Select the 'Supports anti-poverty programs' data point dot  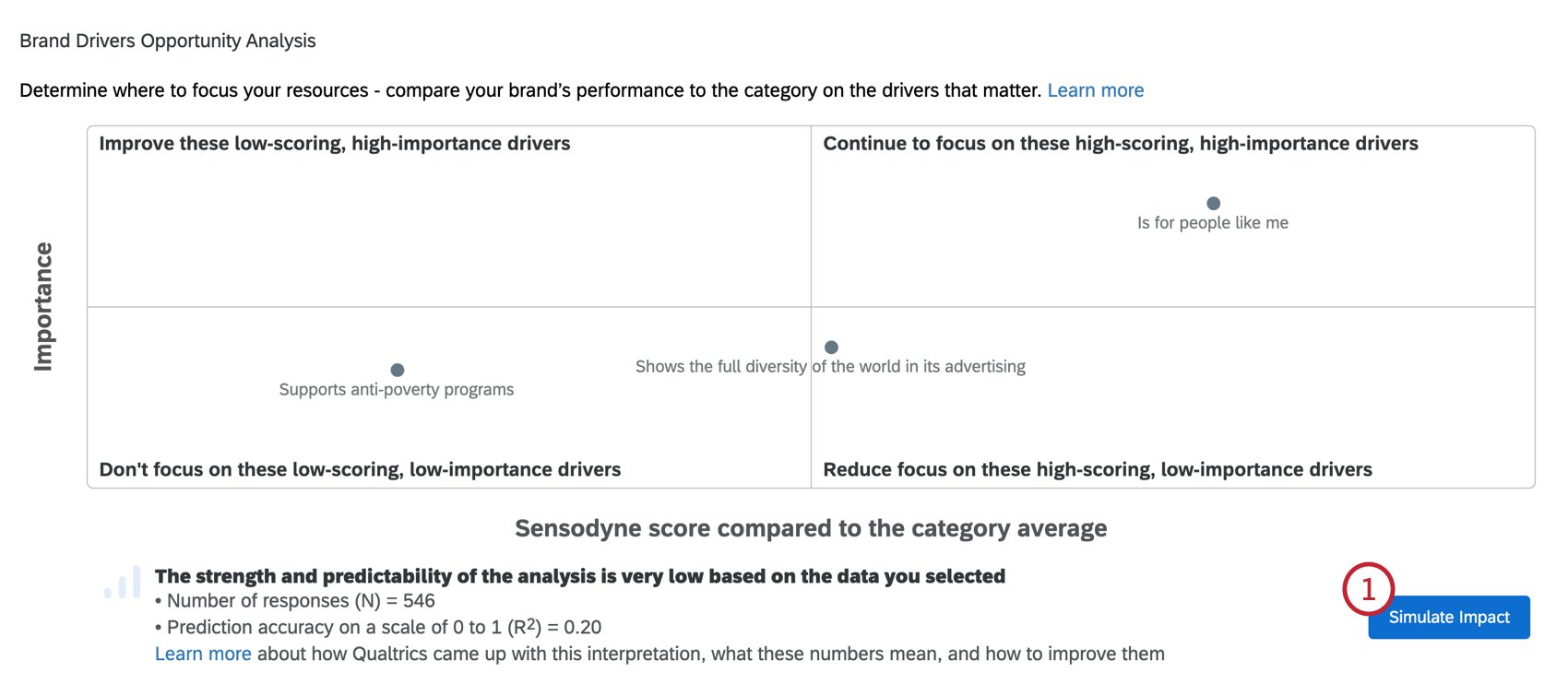(398, 371)
